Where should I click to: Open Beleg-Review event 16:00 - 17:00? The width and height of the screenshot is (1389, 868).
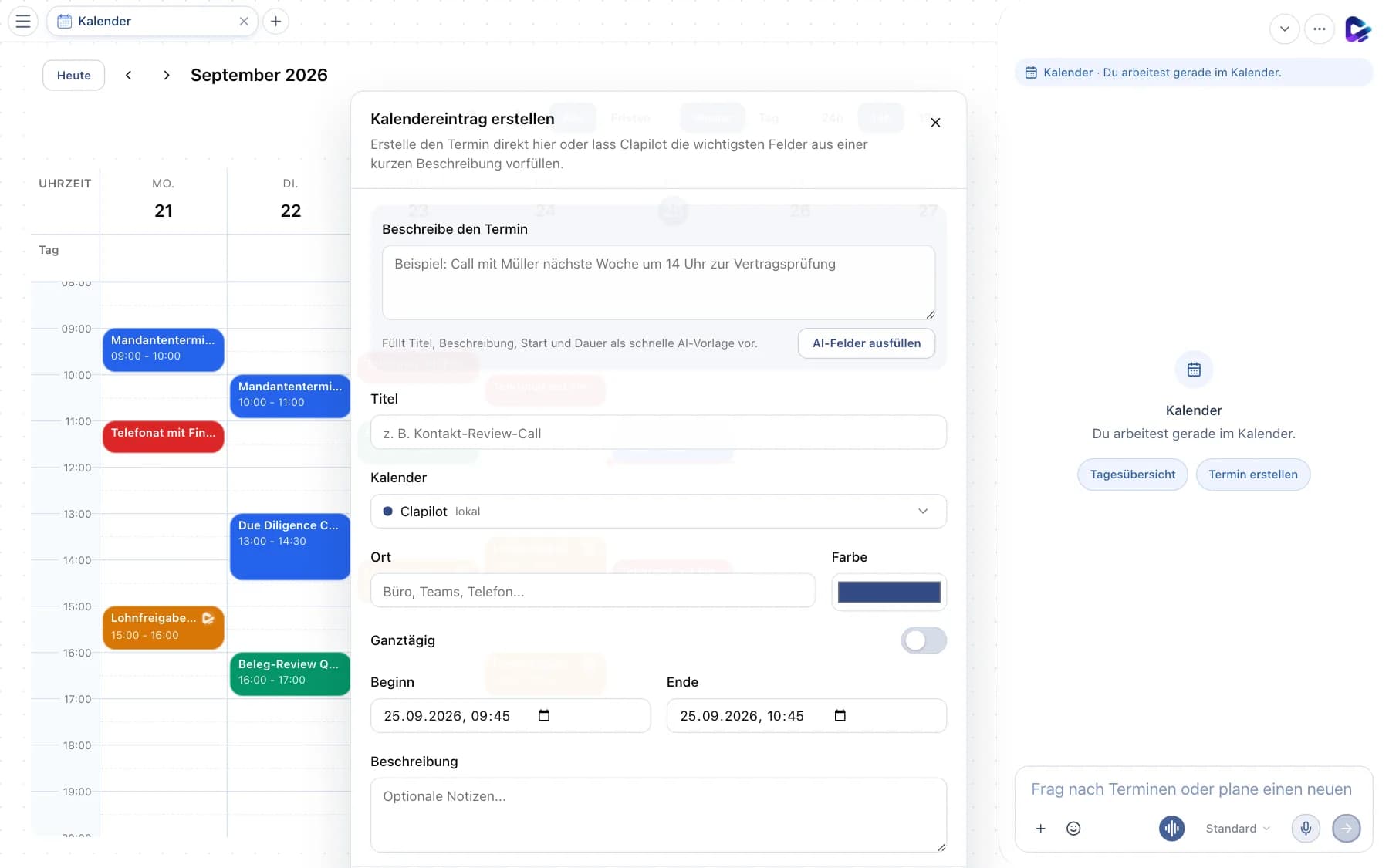[290, 674]
